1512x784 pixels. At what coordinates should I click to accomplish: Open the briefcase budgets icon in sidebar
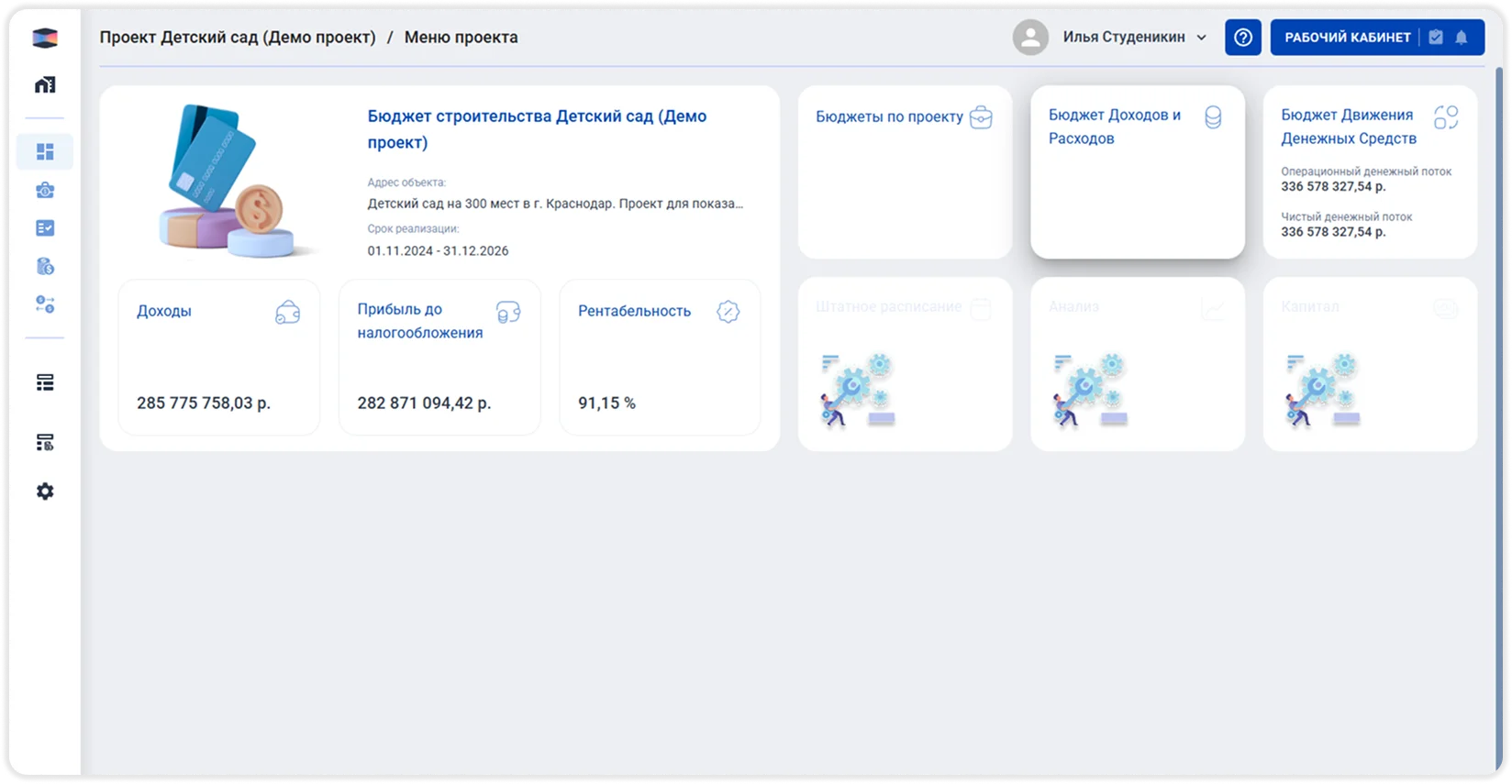(45, 190)
